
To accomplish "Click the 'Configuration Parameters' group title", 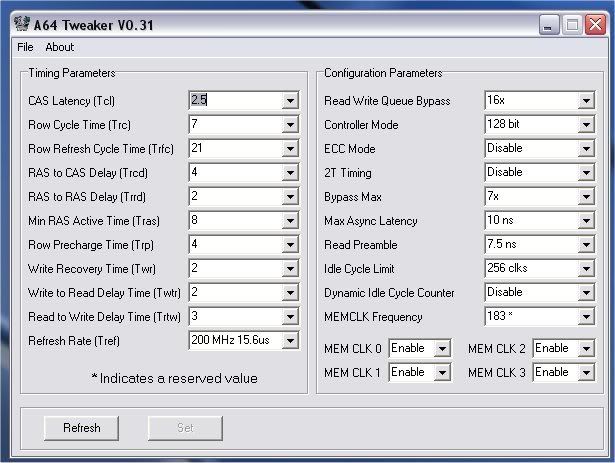I will [383, 73].
